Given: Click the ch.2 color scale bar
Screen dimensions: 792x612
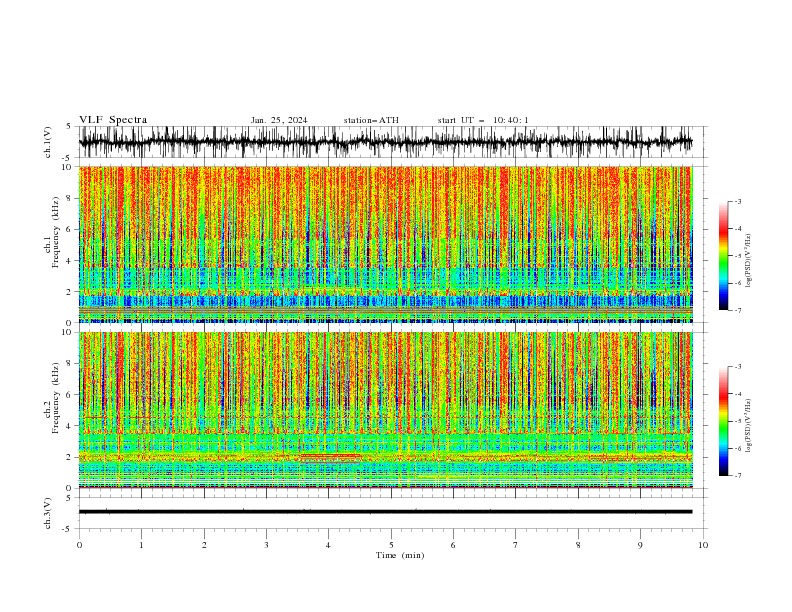Looking at the screenshot, I should click(x=723, y=421).
